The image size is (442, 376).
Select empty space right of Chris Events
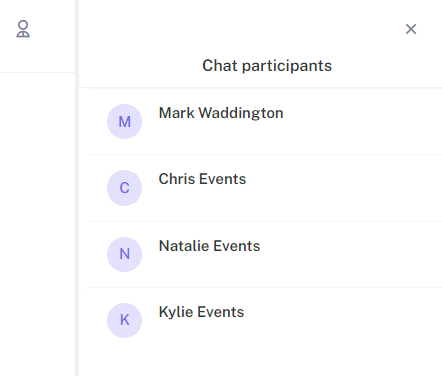coord(344,188)
